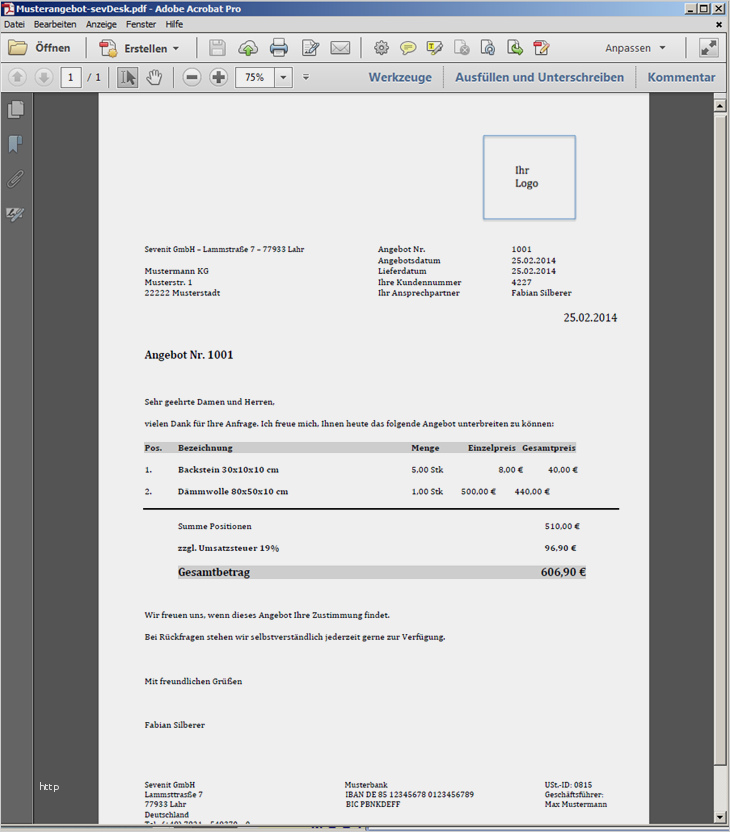Go to previous page arrow
Image resolution: width=730 pixels, height=832 pixels.
point(17,77)
